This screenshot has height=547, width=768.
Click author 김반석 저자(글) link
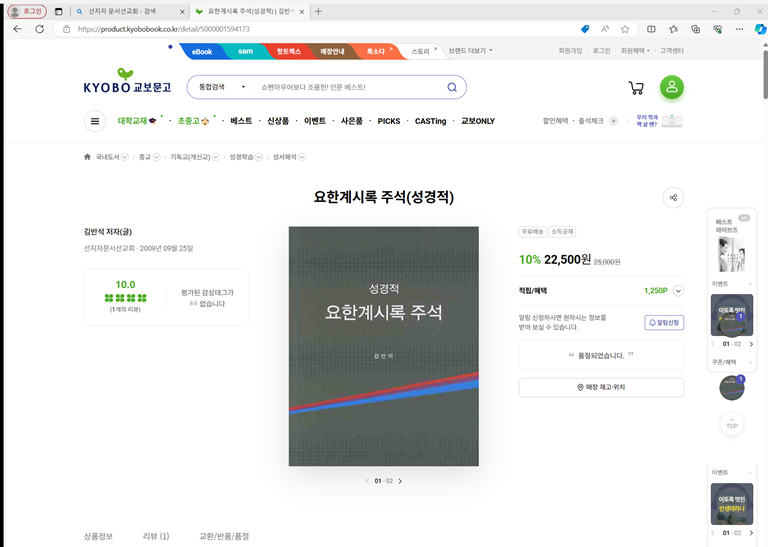[108, 232]
